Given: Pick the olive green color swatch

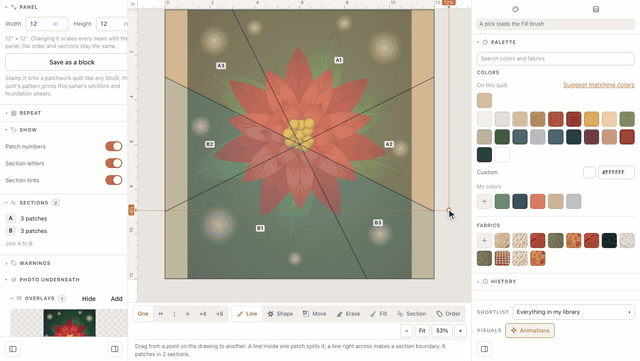Looking at the screenshot, I should pos(627,119).
